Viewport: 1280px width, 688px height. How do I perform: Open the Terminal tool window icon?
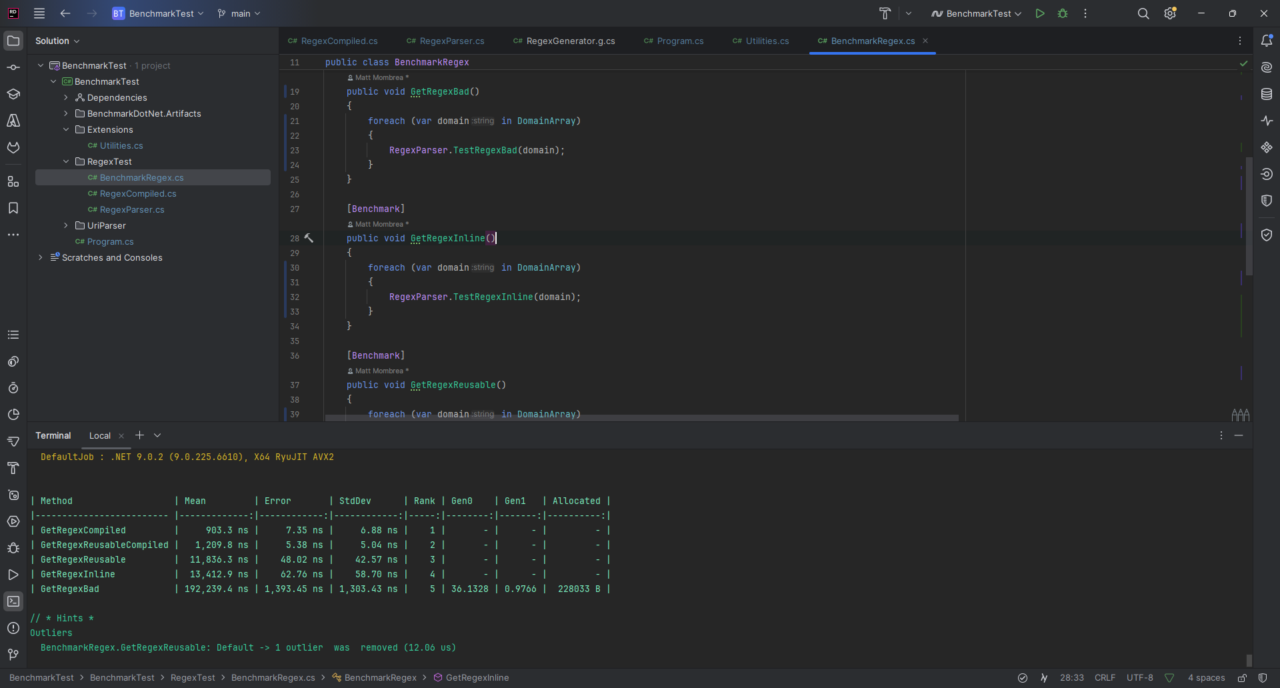[x=13, y=601]
